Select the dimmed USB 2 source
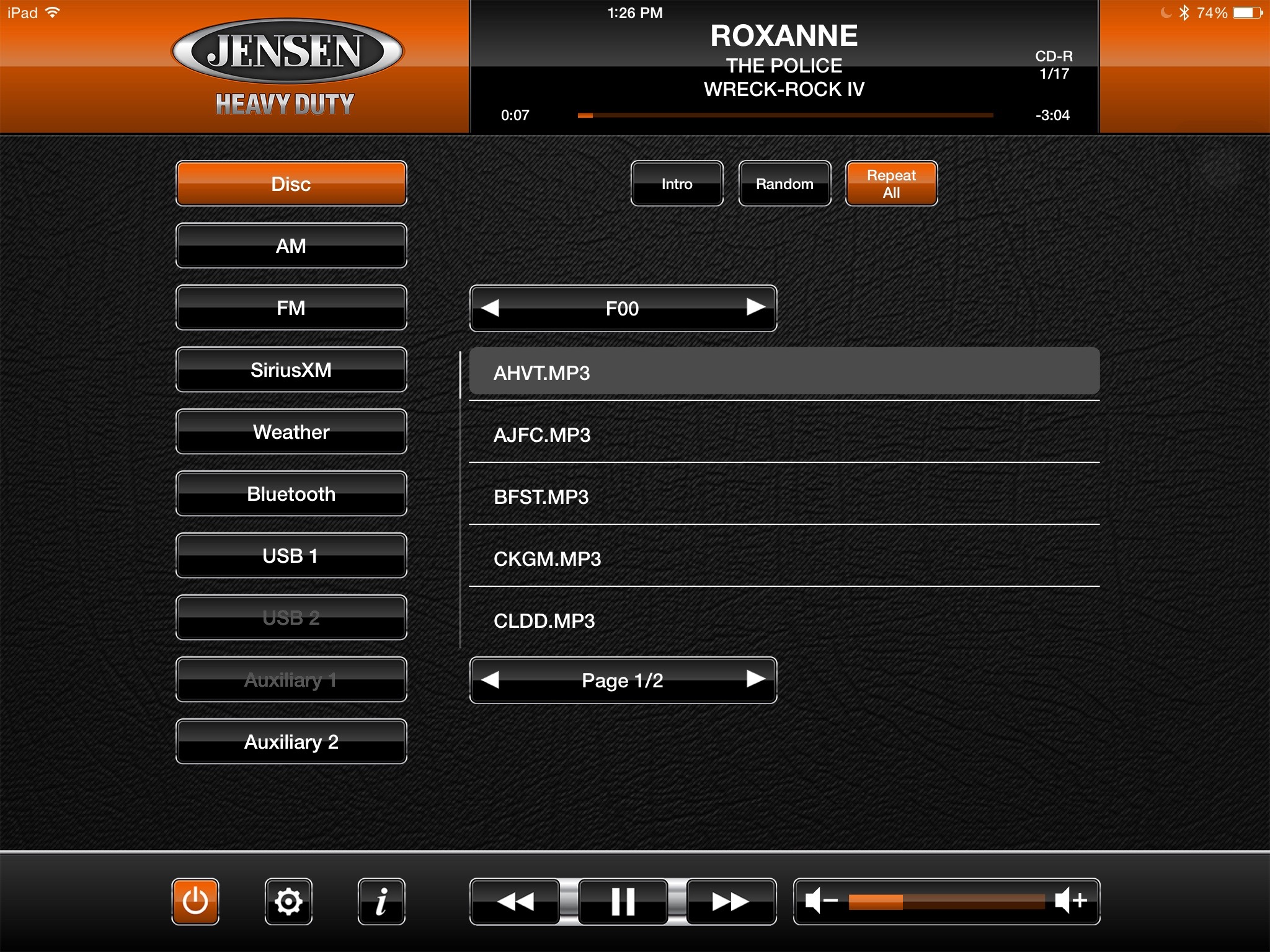 [291, 617]
